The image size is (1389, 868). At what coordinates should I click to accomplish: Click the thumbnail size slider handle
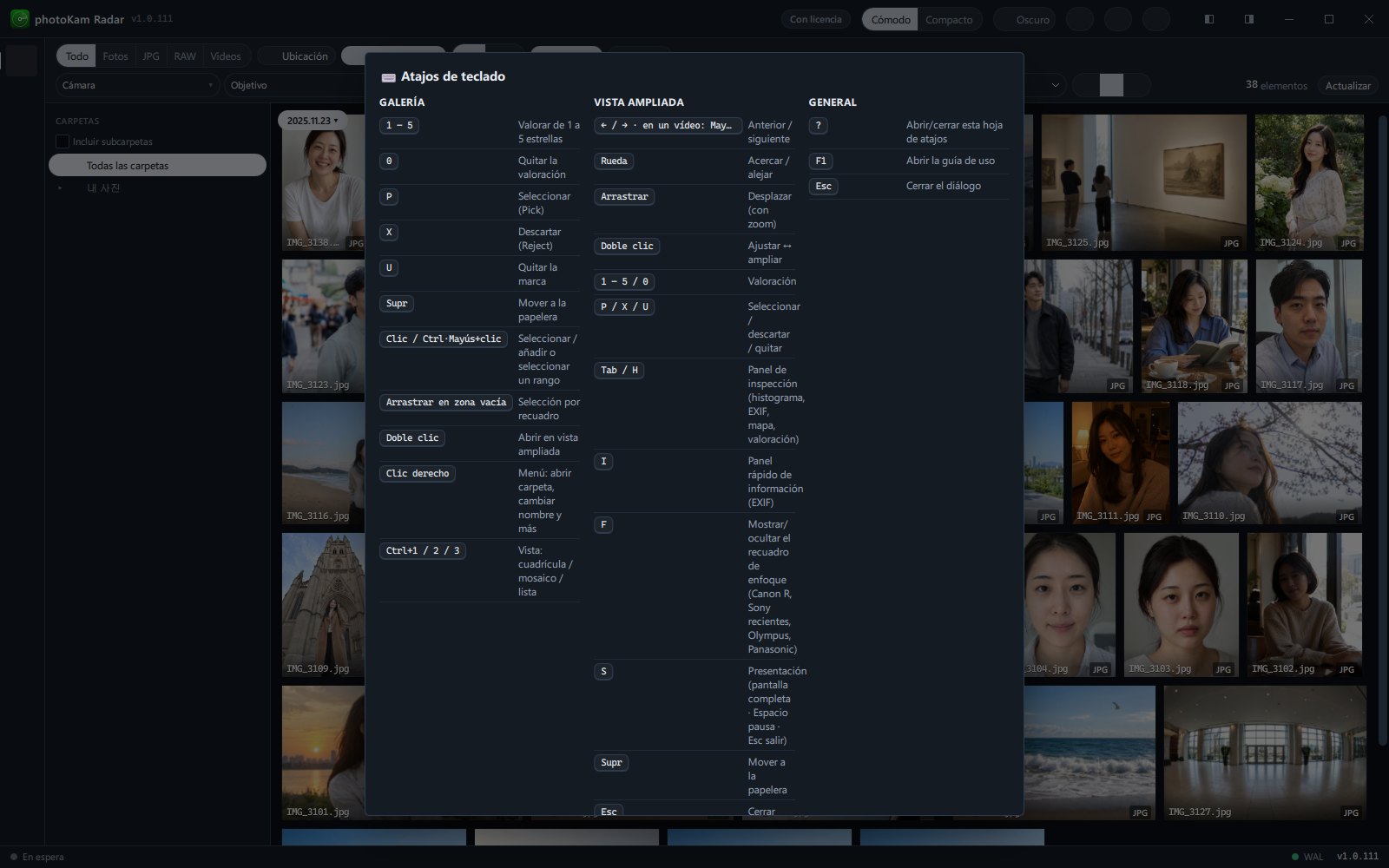(x=1111, y=85)
